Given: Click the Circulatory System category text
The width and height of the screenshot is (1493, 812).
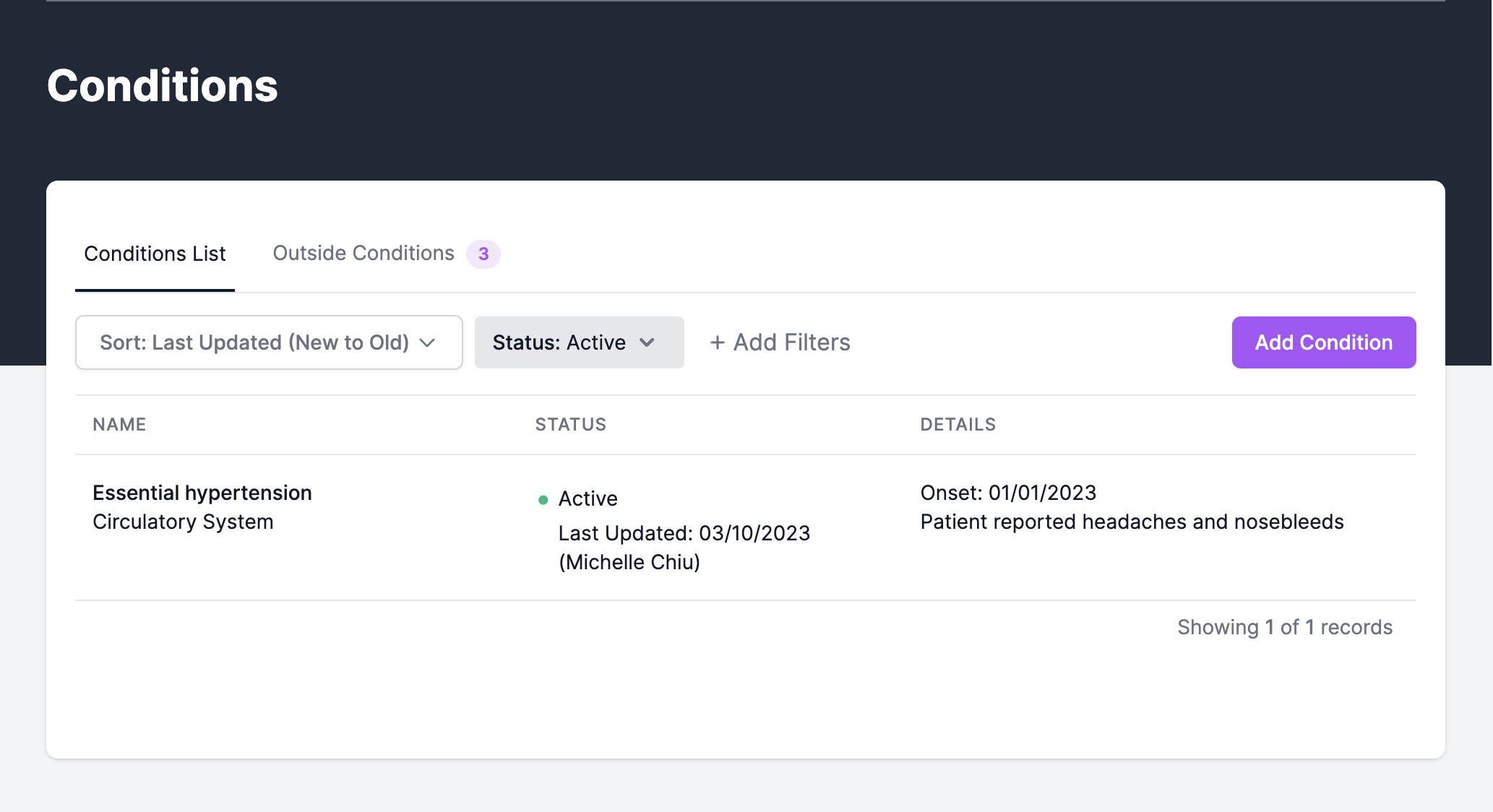Looking at the screenshot, I should 183,522.
